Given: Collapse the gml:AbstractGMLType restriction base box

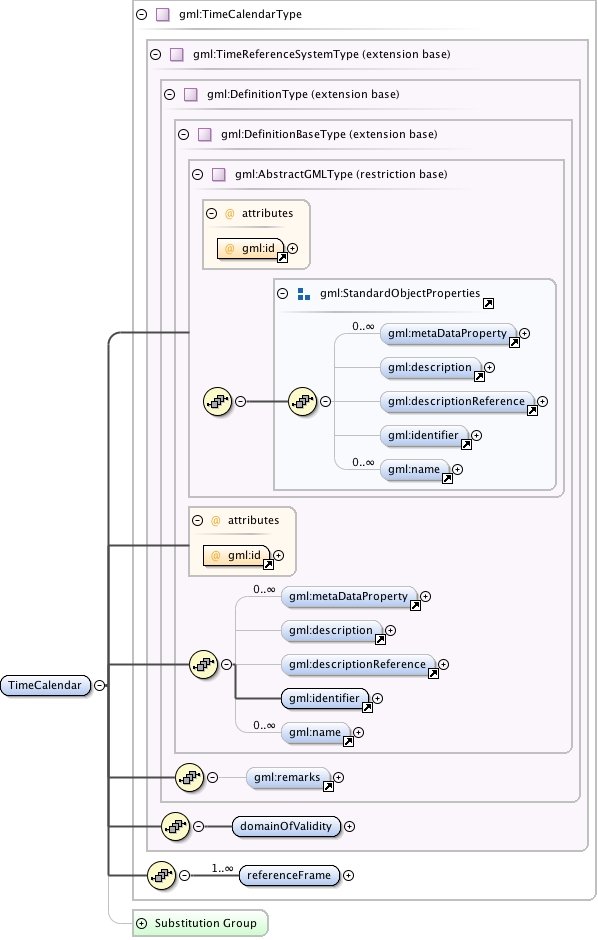Looking at the screenshot, I should [x=198, y=174].
